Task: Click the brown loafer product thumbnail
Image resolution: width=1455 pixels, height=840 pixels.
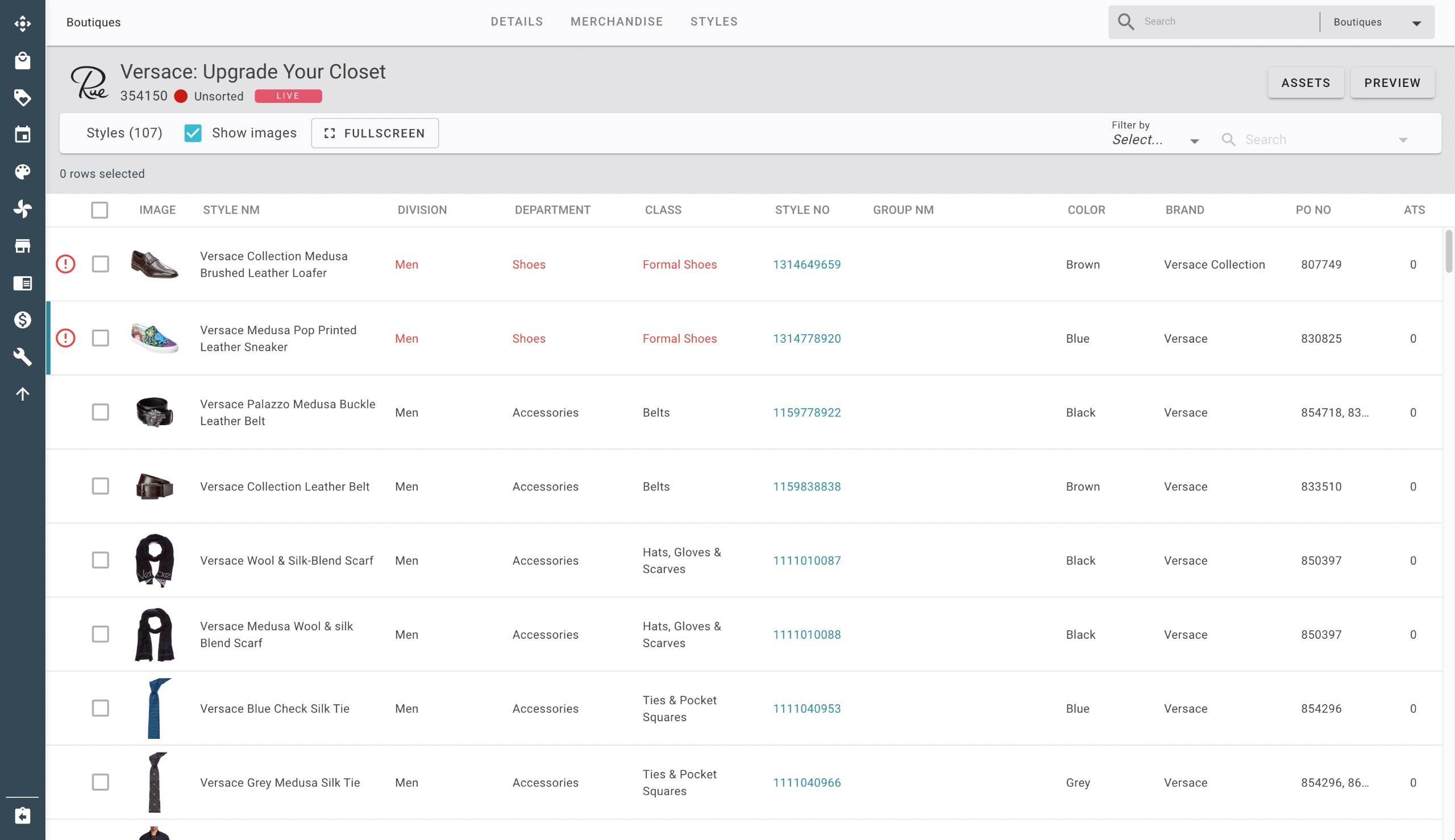Action: coord(155,264)
